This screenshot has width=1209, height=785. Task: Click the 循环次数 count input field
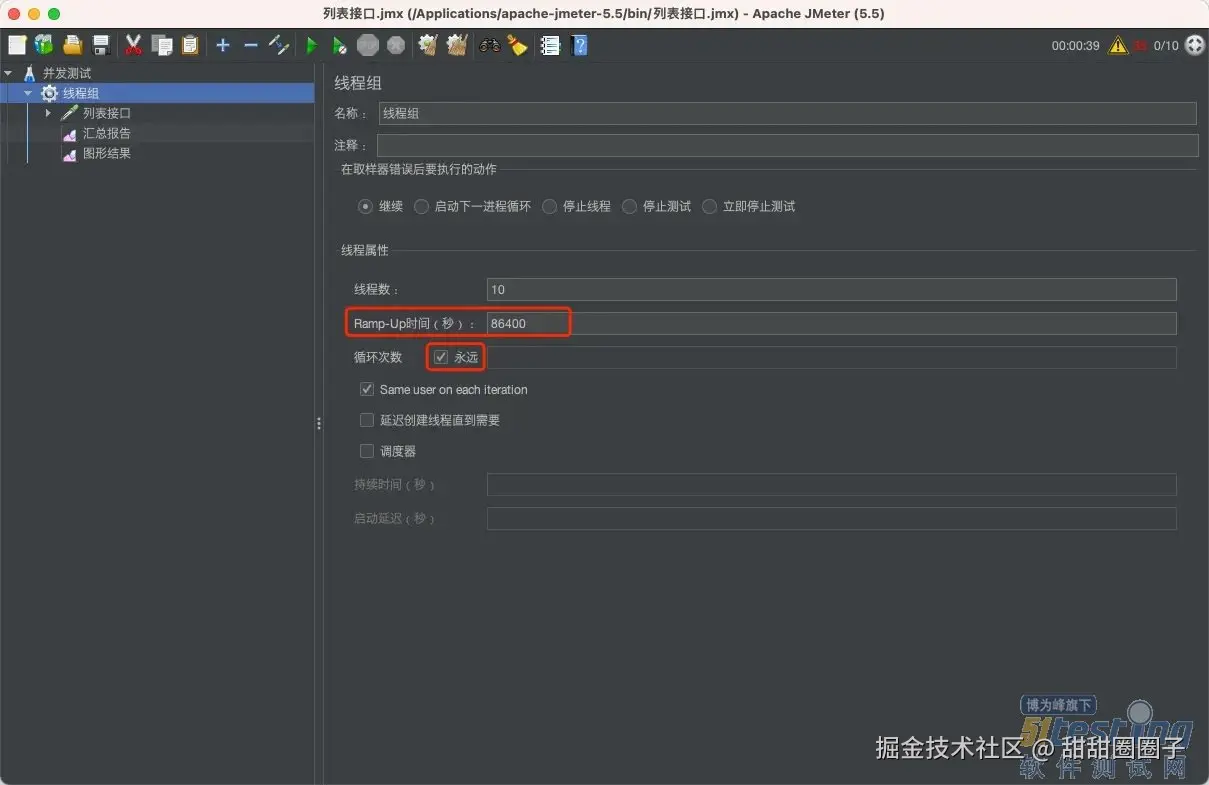point(830,357)
